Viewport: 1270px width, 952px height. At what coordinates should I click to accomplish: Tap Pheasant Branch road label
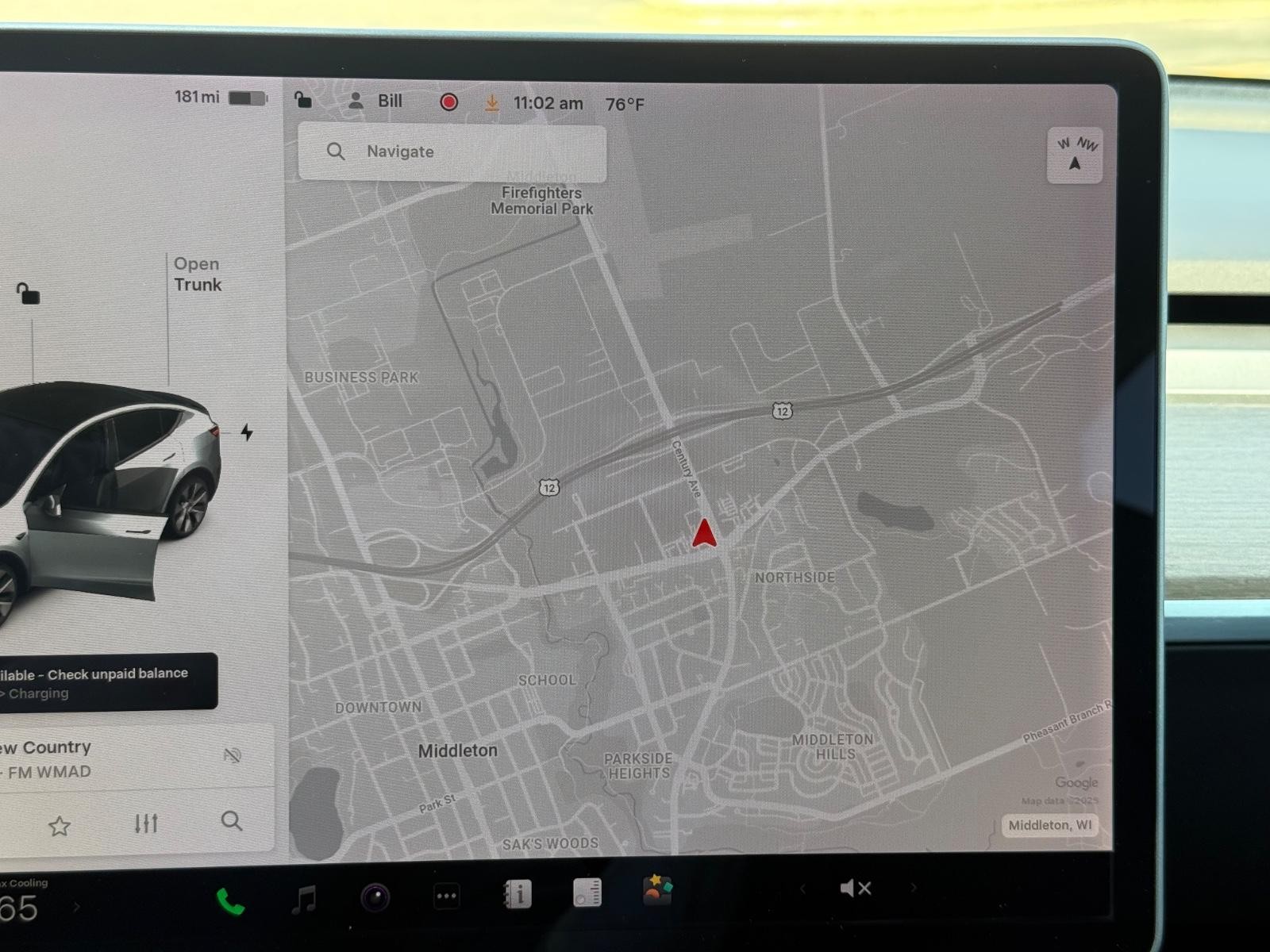(x=1066, y=723)
